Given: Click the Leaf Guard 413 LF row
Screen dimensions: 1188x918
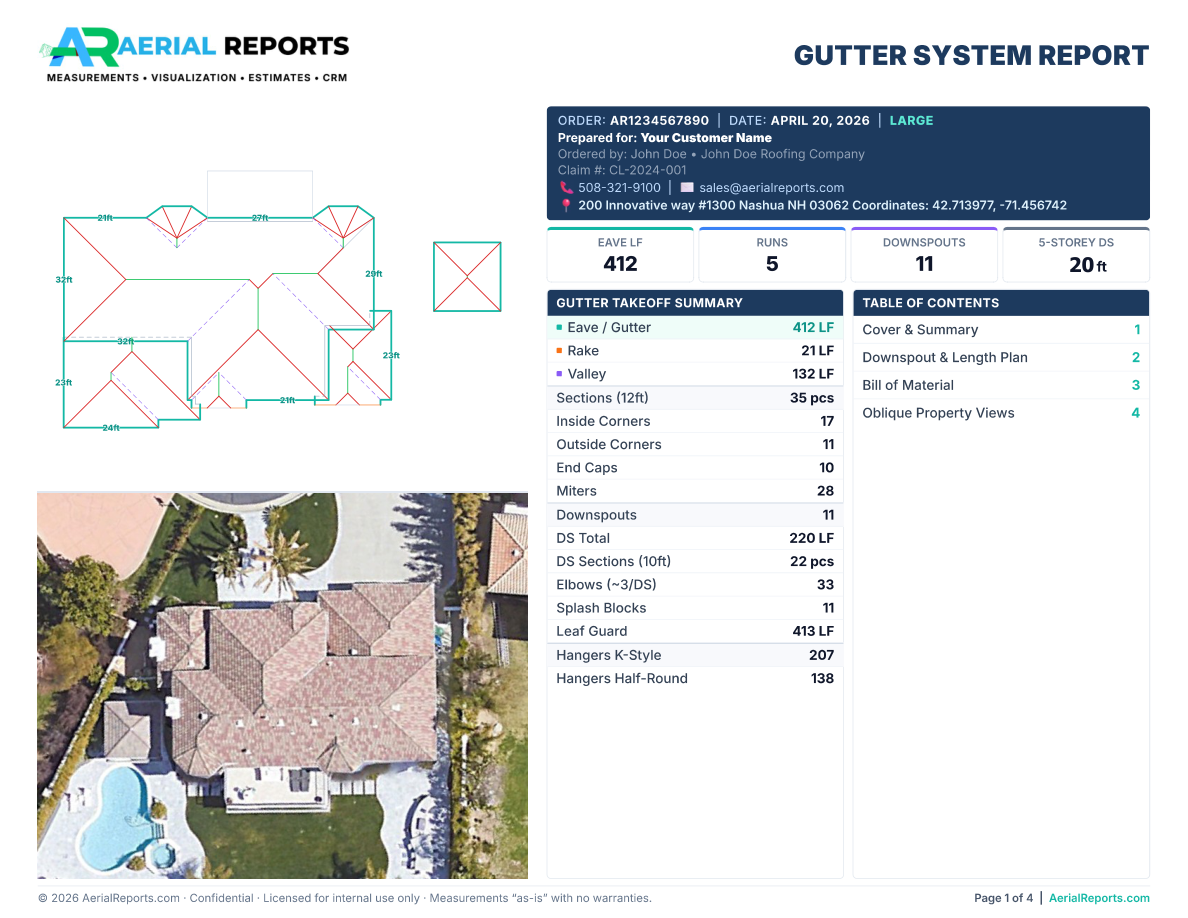Looking at the screenshot, I should (x=695, y=631).
